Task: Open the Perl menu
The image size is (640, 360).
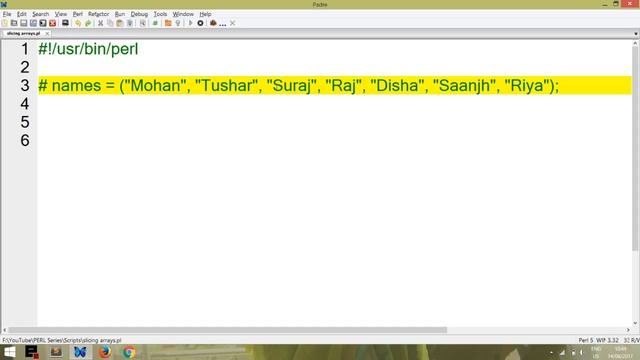Action: pos(78,14)
